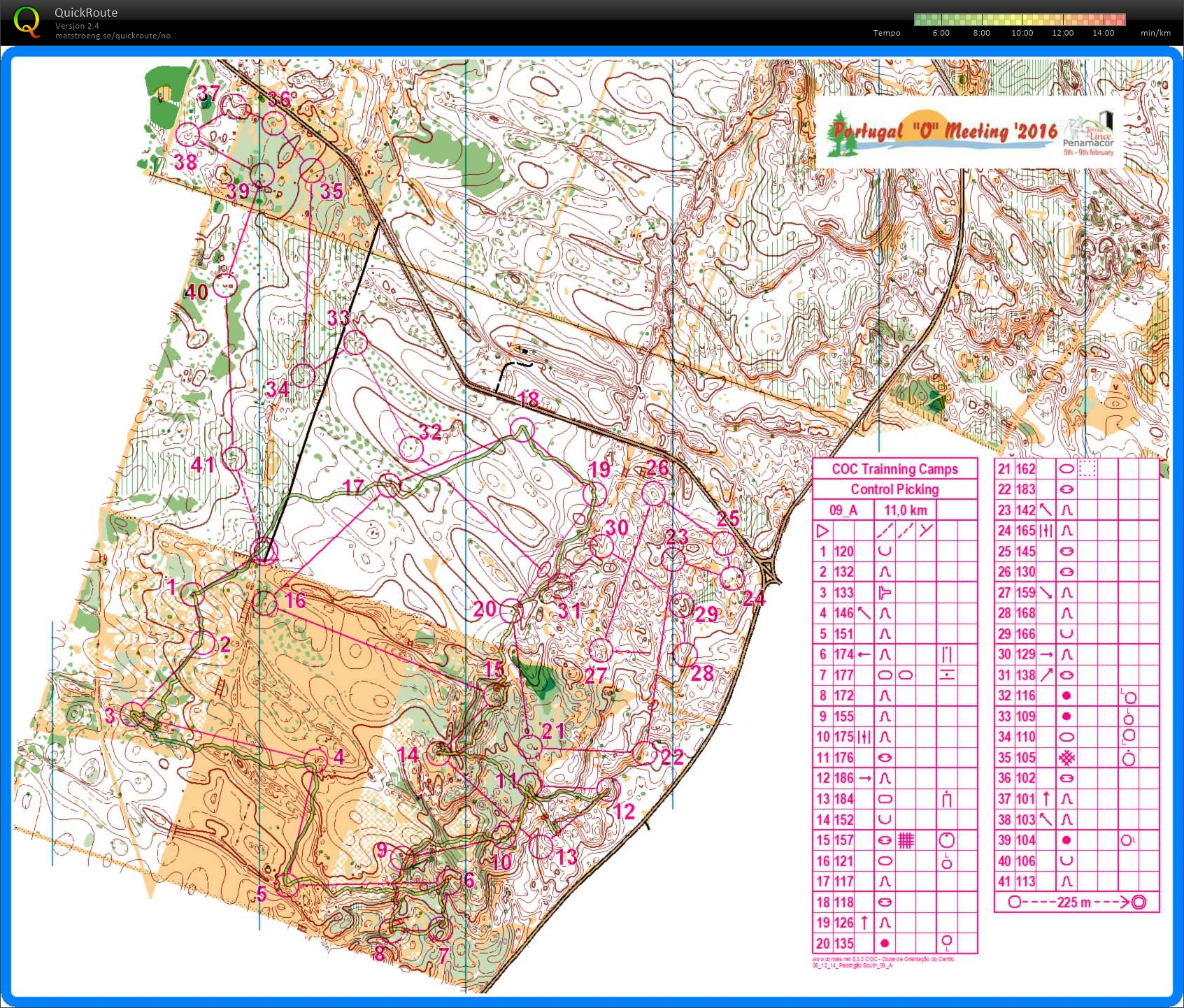
Task: Click control circle 2 on the map
Action: (x=203, y=642)
